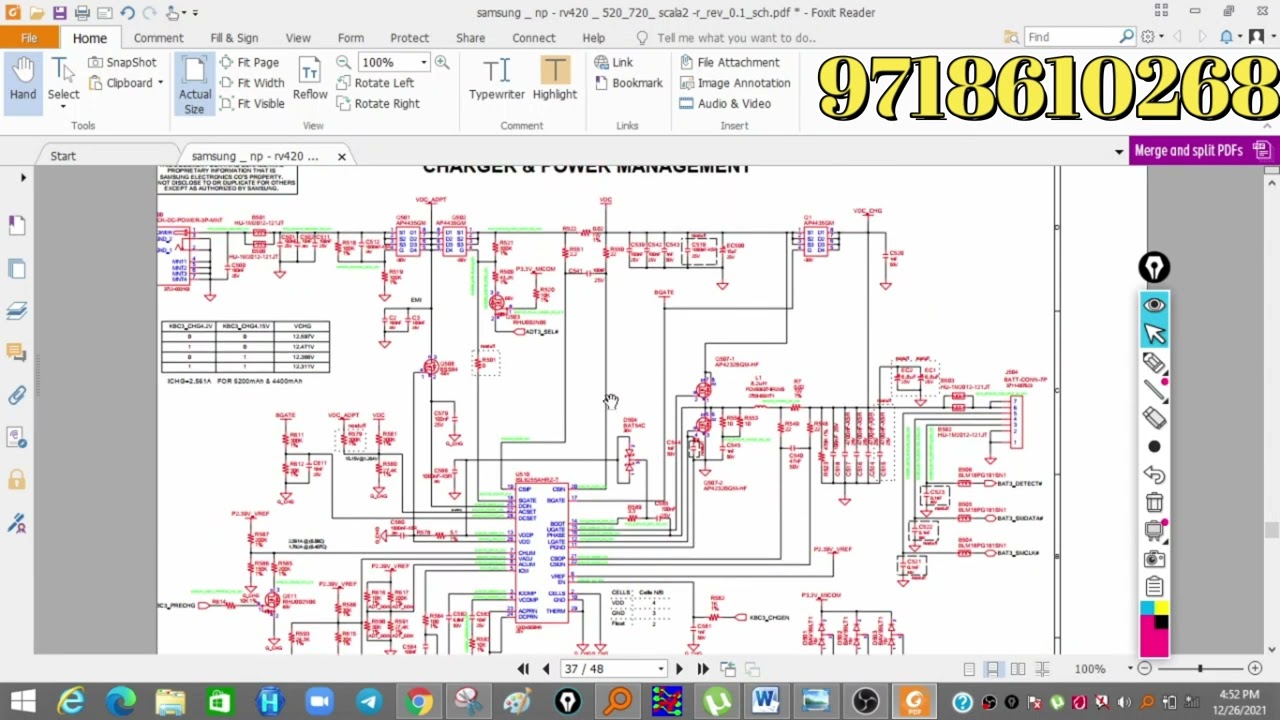
Task: Click the zoom in magnifier icon
Action: (441, 62)
